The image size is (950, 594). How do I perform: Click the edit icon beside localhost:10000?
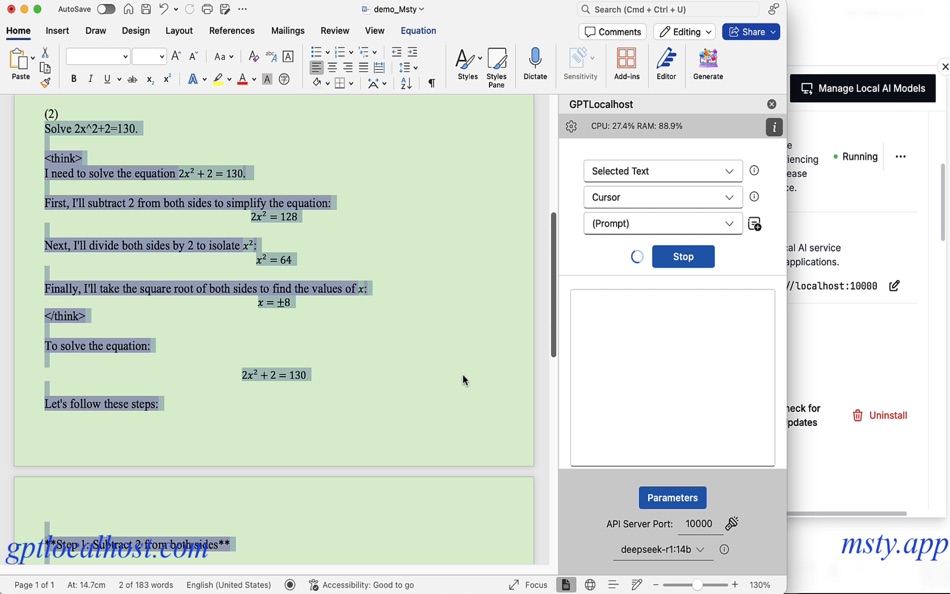point(894,285)
